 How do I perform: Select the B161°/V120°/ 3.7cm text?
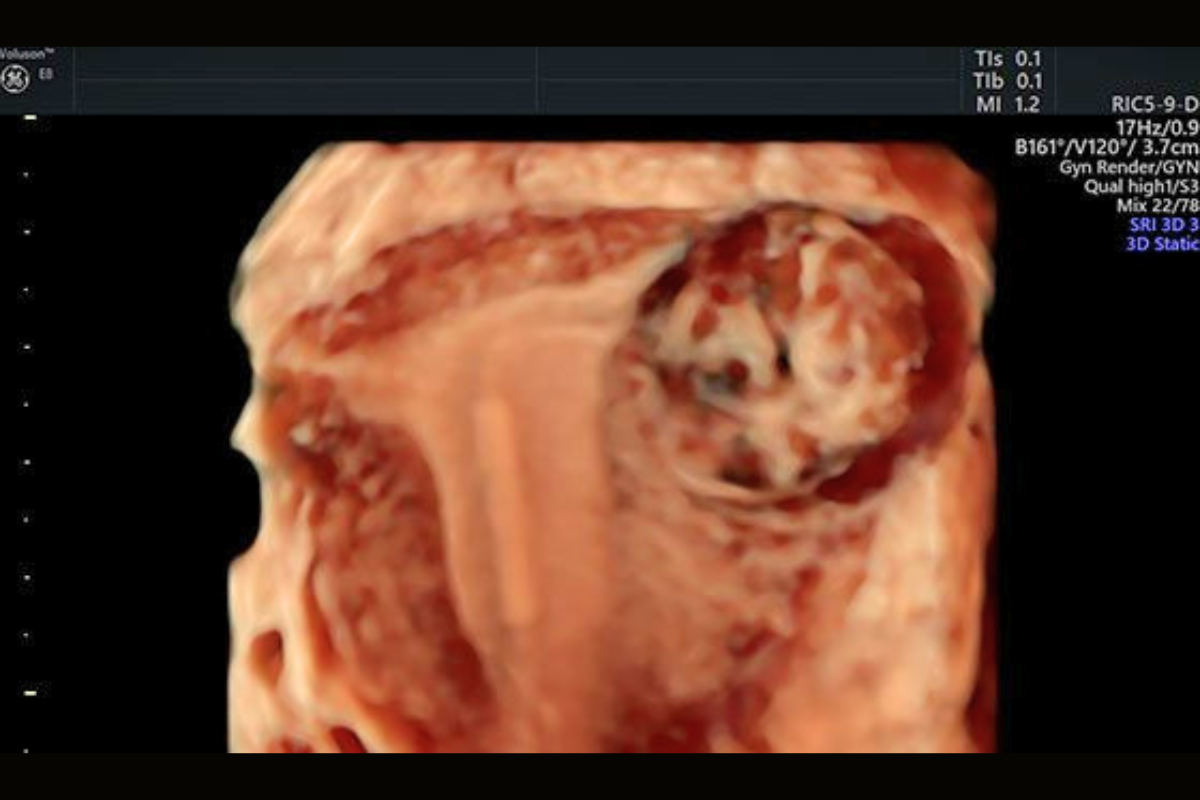tap(1107, 147)
